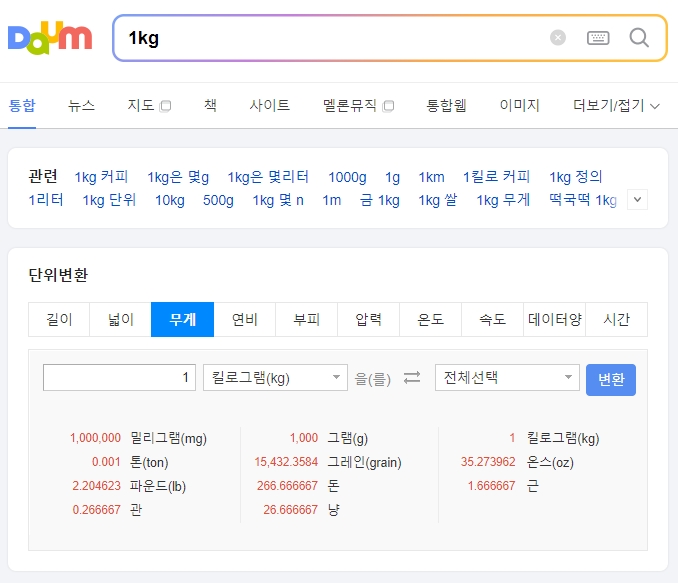Click the 2.204623 파운드(lb) result
The image size is (678, 583).
tap(129, 486)
